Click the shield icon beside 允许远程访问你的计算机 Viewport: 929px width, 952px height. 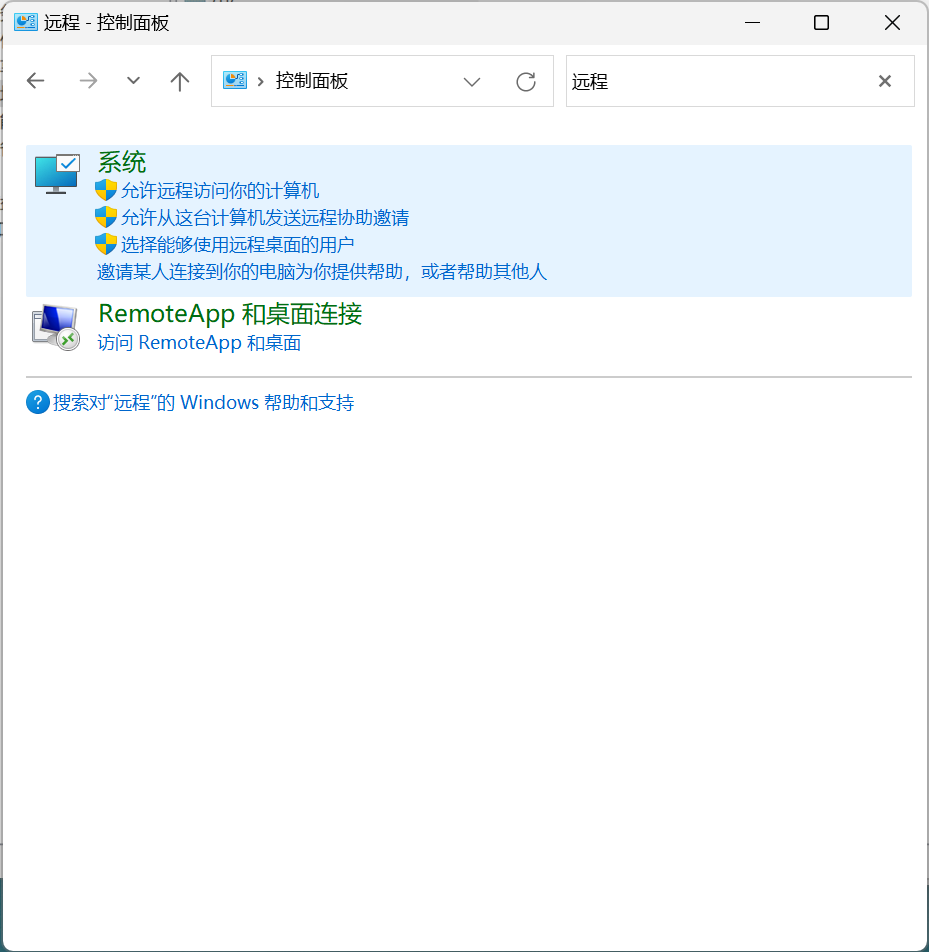pos(106,190)
